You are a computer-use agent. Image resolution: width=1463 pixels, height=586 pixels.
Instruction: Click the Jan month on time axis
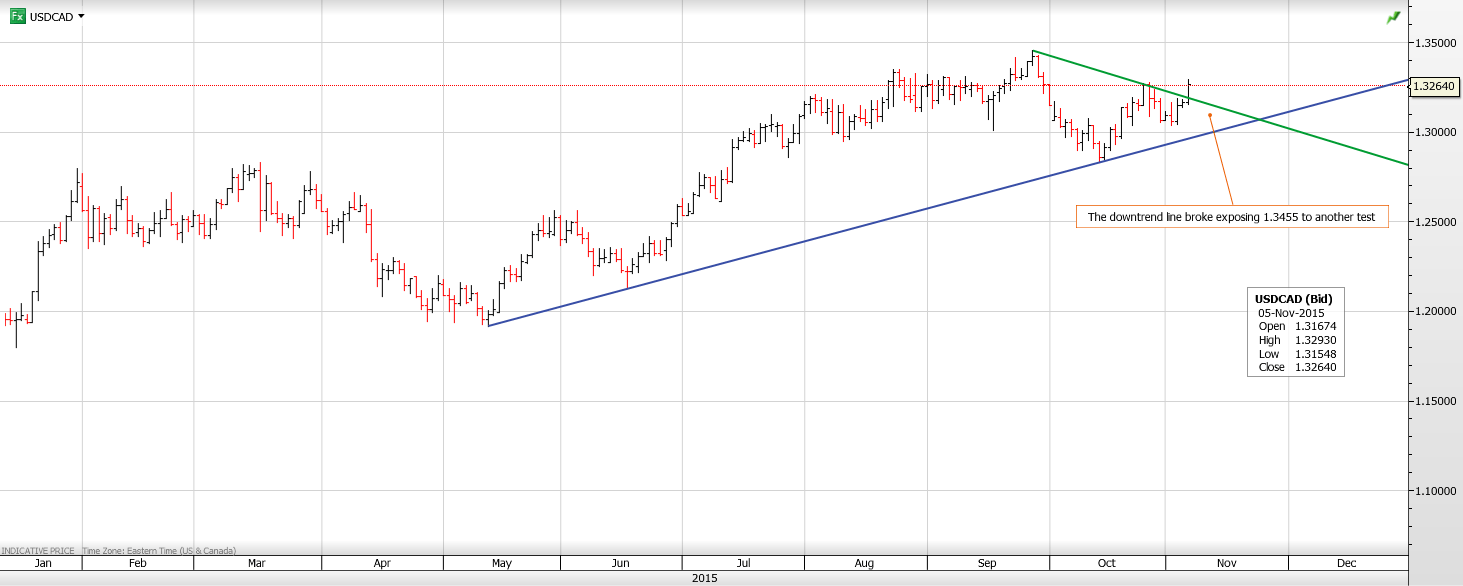pyautogui.click(x=42, y=563)
